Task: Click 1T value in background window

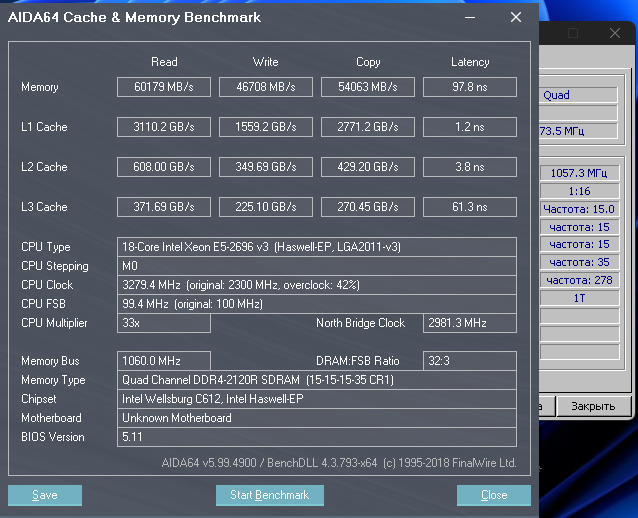Action: [579, 298]
